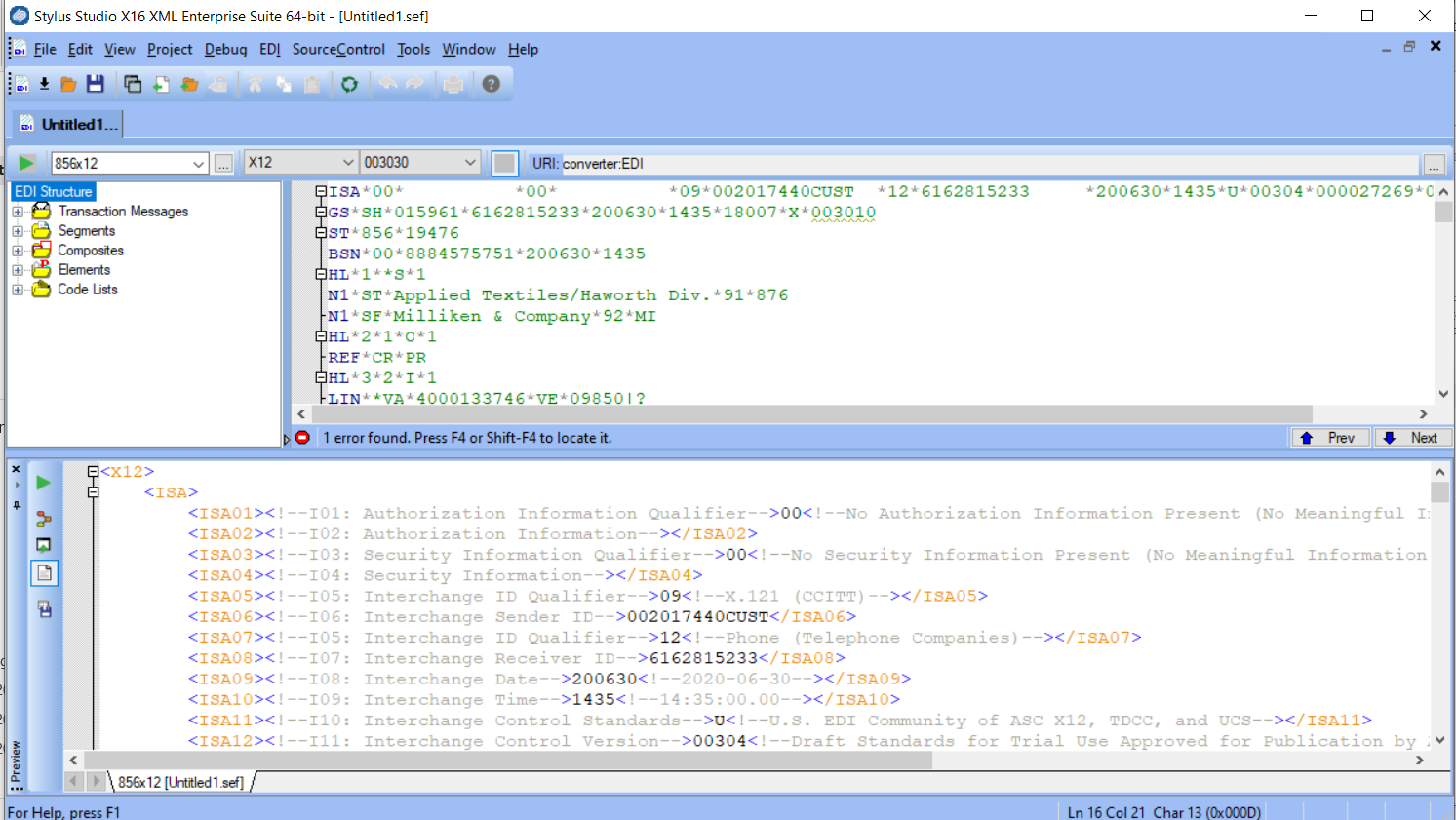
Task: Expand the Transaction Messages tree node
Action: [18, 212]
